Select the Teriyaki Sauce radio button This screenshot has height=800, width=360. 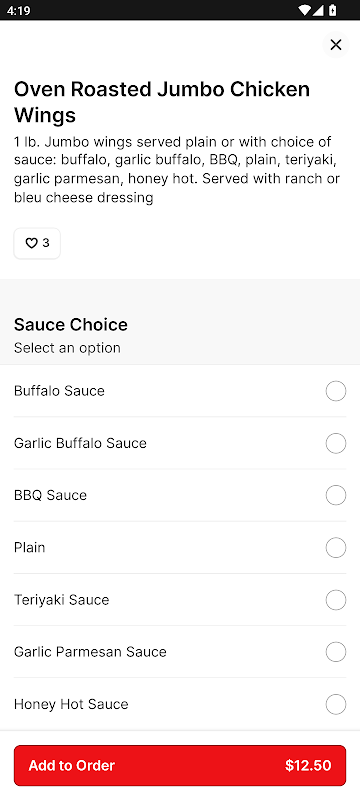[336, 600]
